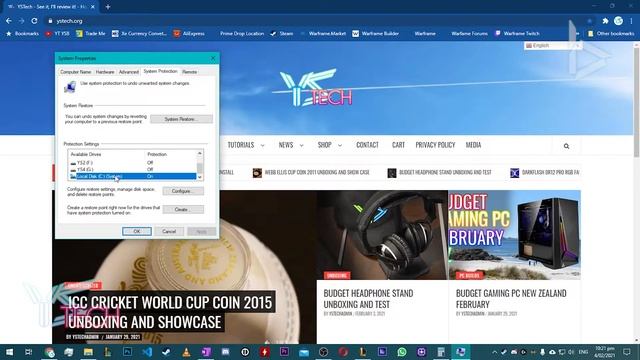
Task: Open the Warframe Builder bookmark
Action: point(376,33)
